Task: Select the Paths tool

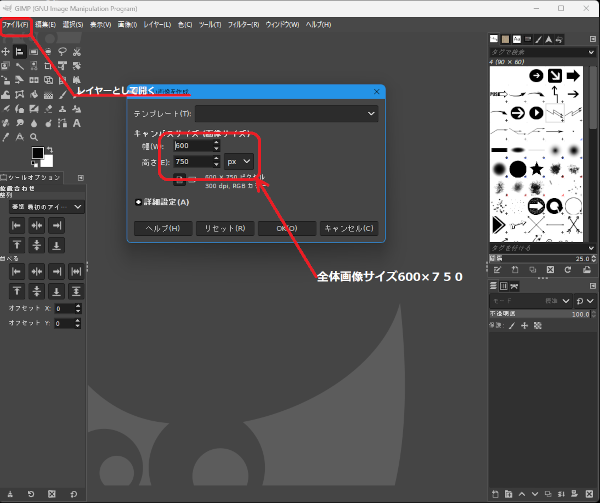Action: coord(62,123)
